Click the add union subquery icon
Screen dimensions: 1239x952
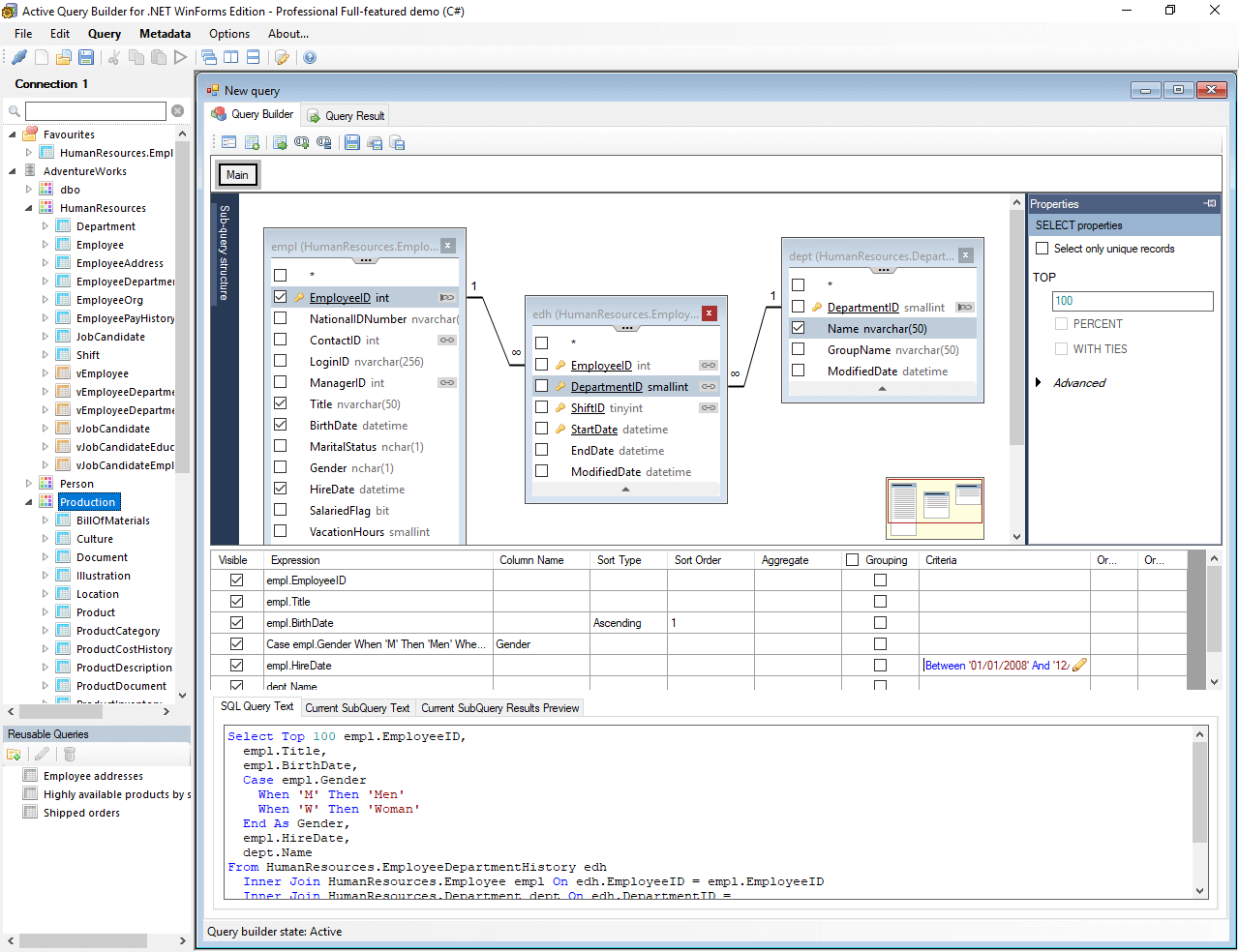pos(302,142)
